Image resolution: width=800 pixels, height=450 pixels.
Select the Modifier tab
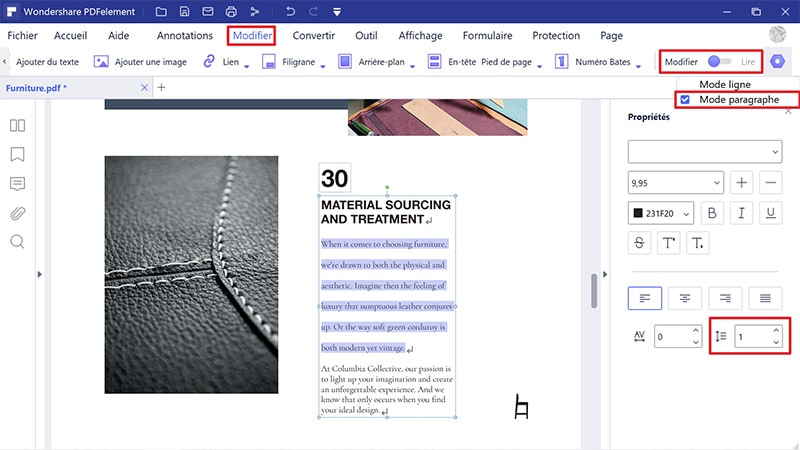252,35
